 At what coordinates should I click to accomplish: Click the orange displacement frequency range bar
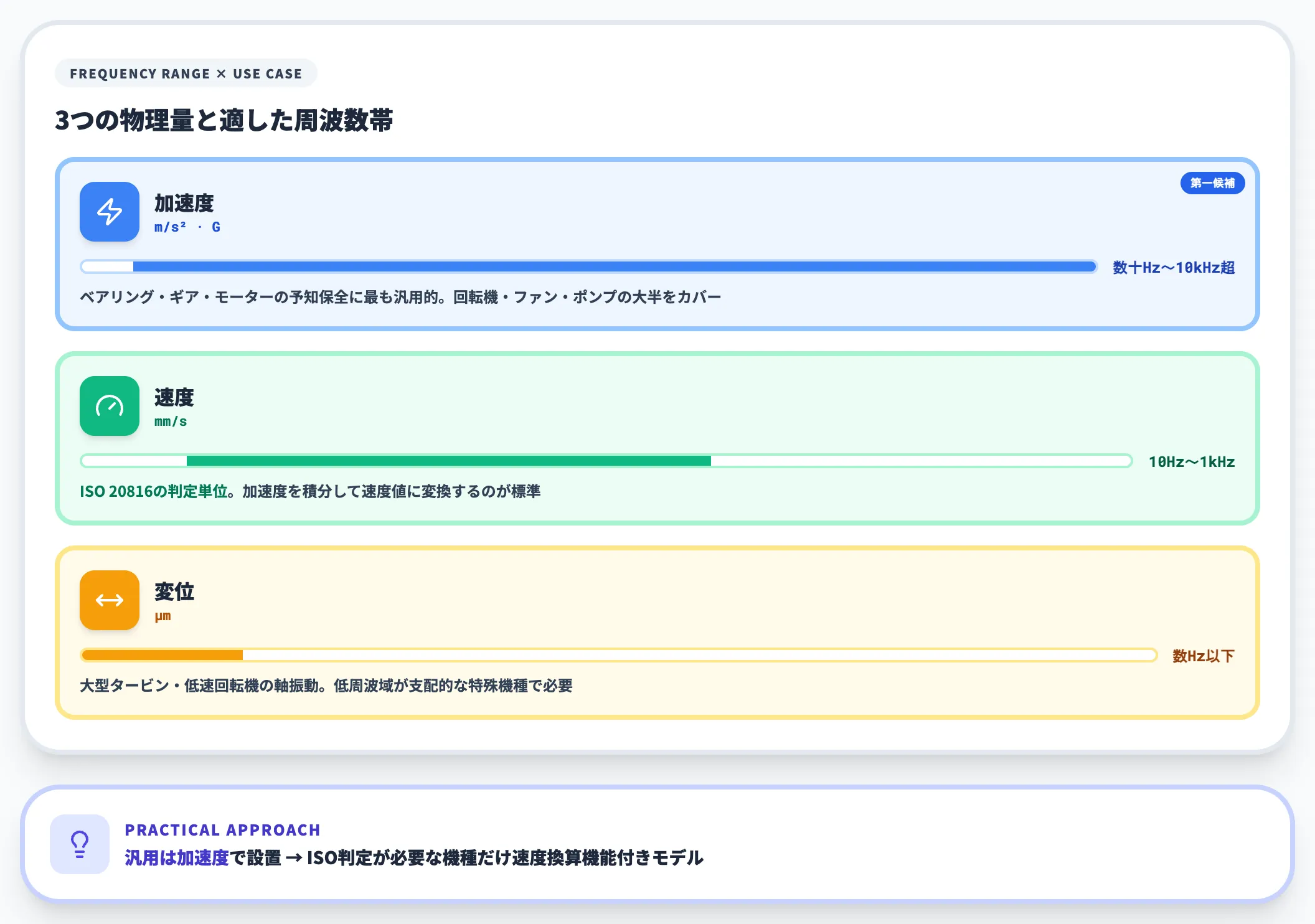click(618, 655)
